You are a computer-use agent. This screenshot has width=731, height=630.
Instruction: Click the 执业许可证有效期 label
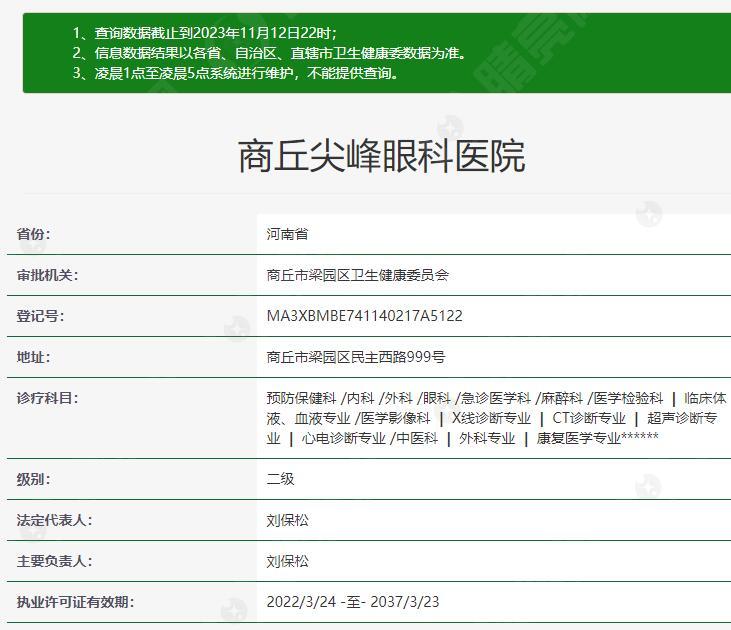pyautogui.click(x=76, y=602)
